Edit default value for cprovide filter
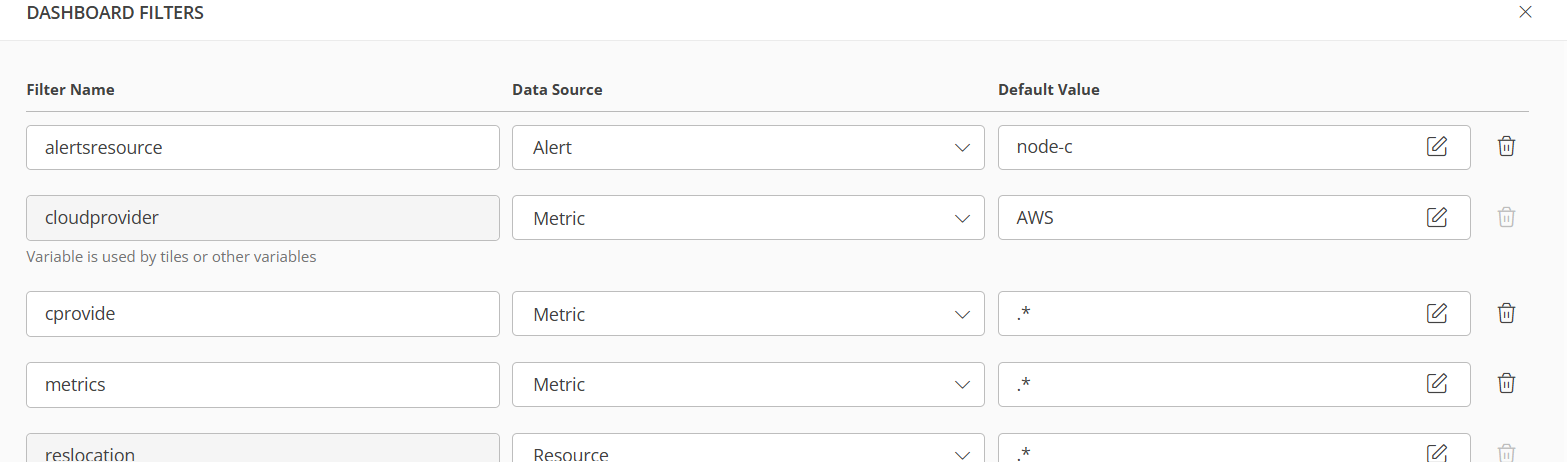Viewport: 1567px width, 462px height. [x=1436, y=313]
